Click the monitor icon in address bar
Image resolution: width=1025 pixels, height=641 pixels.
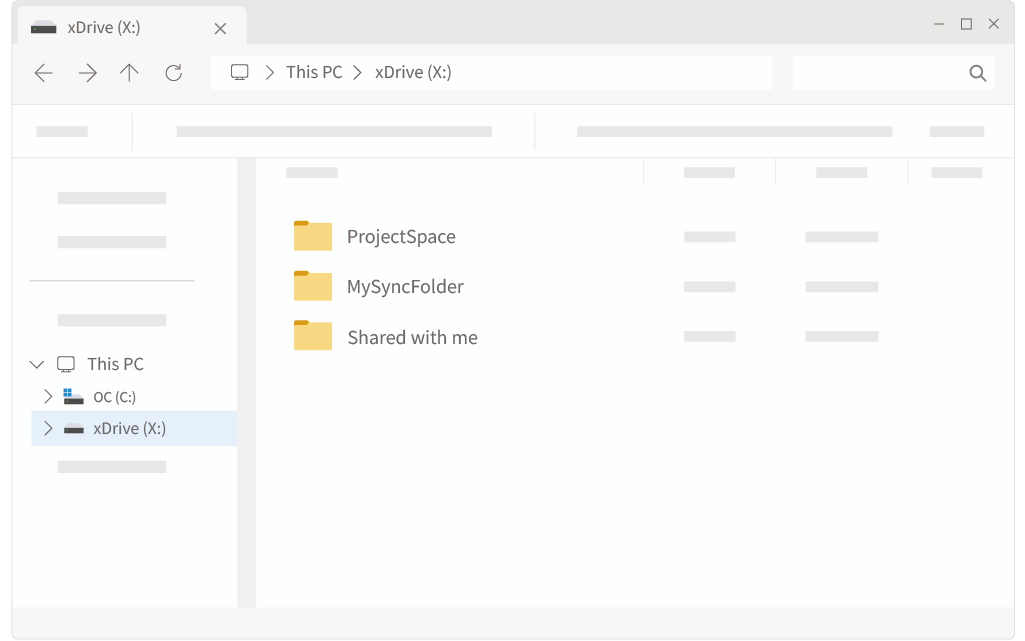(x=240, y=72)
